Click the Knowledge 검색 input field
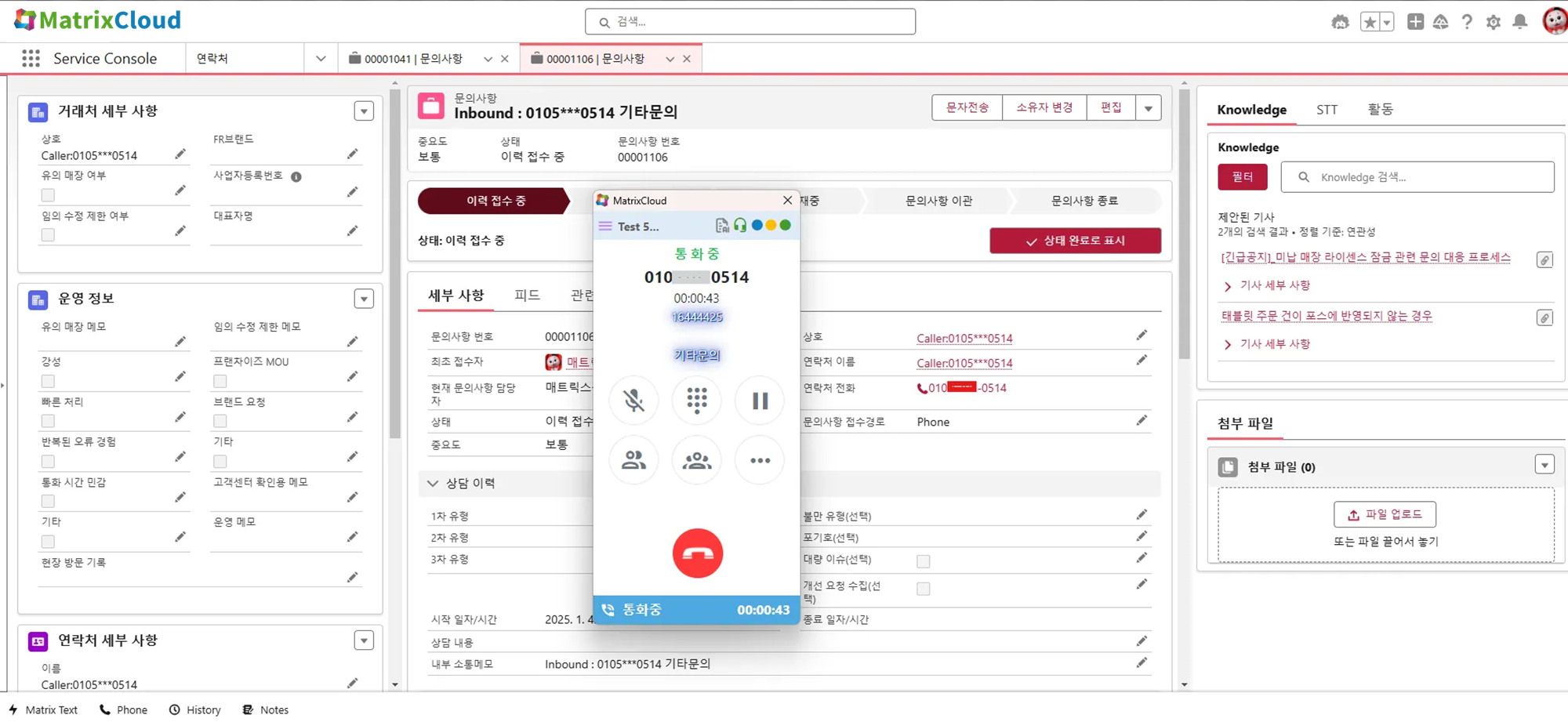Screen dimensions: 1568x722 click(1427, 177)
